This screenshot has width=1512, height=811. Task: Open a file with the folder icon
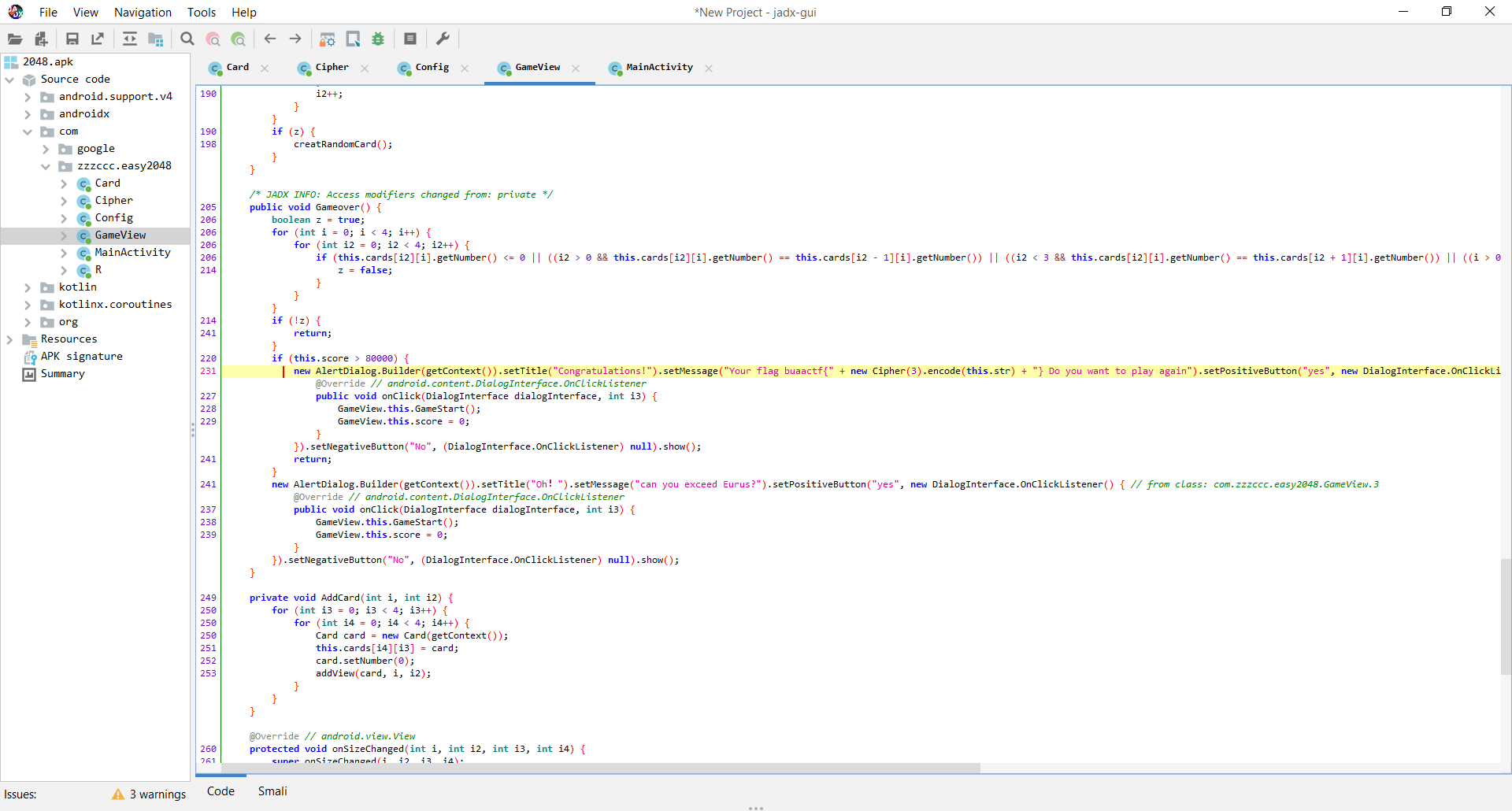pyautogui.click(x=15, y=39)
